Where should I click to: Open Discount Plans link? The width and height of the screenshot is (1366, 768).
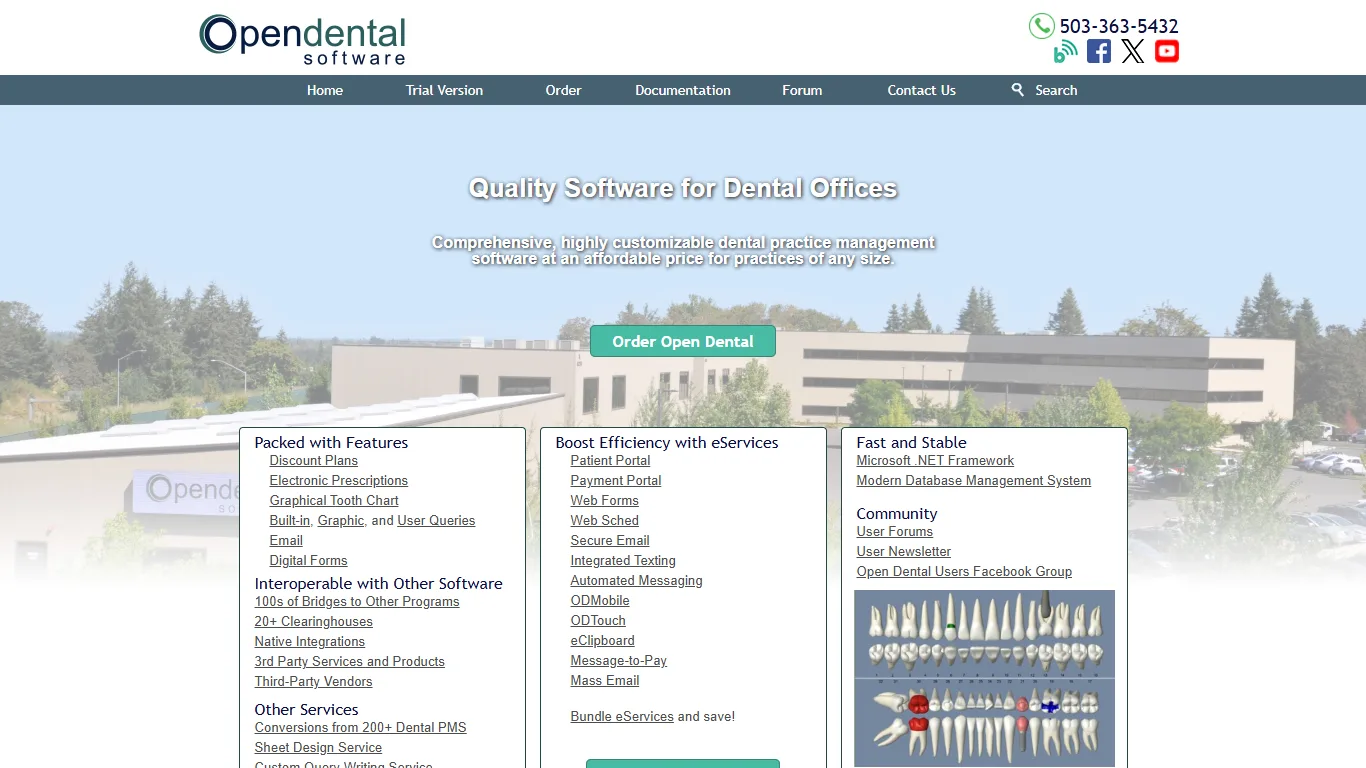pyautogui.click(x=313, y=461)
